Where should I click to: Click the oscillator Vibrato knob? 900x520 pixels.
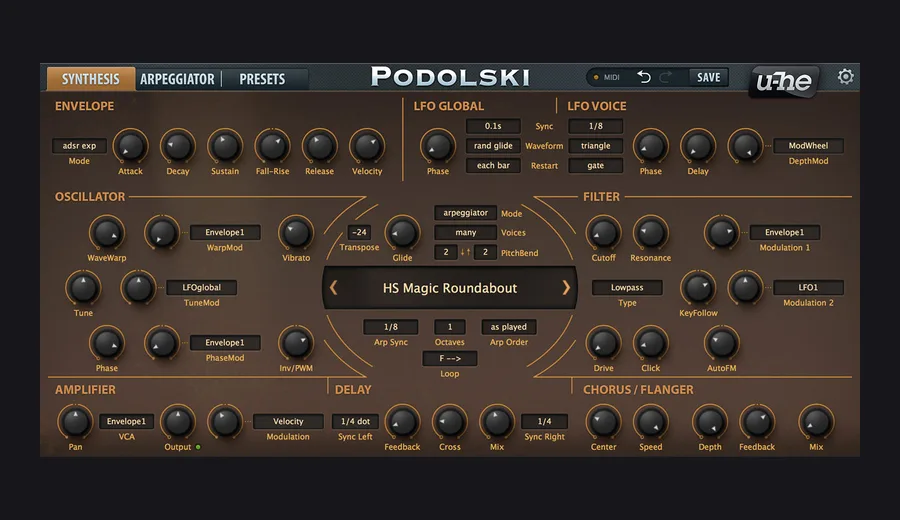(x=296, y=233)
